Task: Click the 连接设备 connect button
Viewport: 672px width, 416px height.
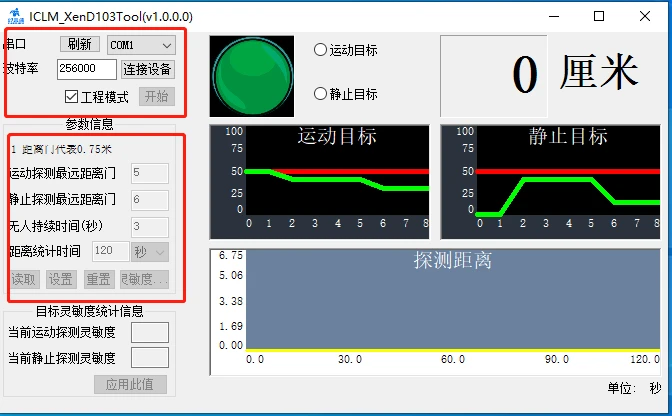Action: [x=147, y=69]
